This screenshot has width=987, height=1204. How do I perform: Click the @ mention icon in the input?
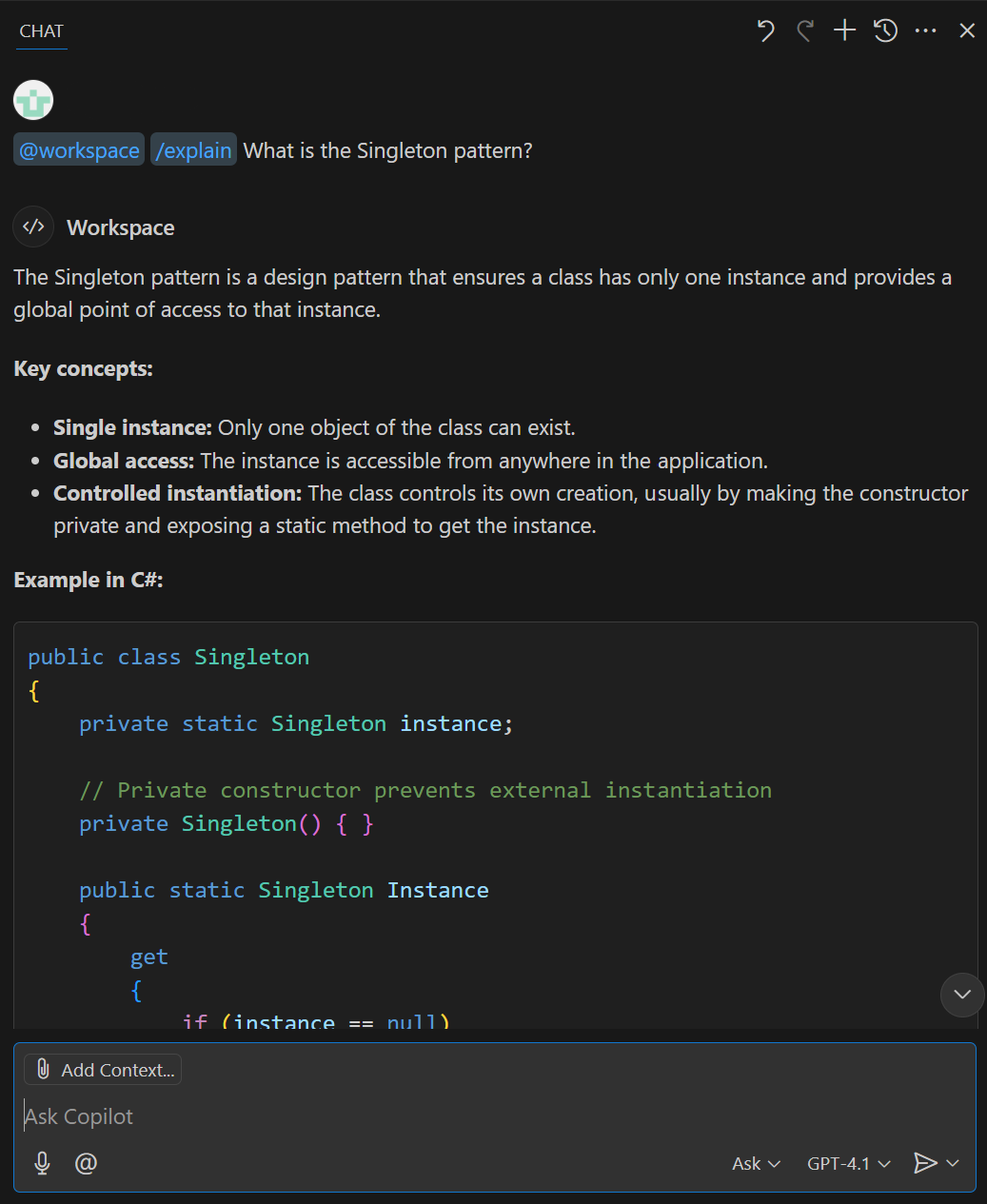86,1162
